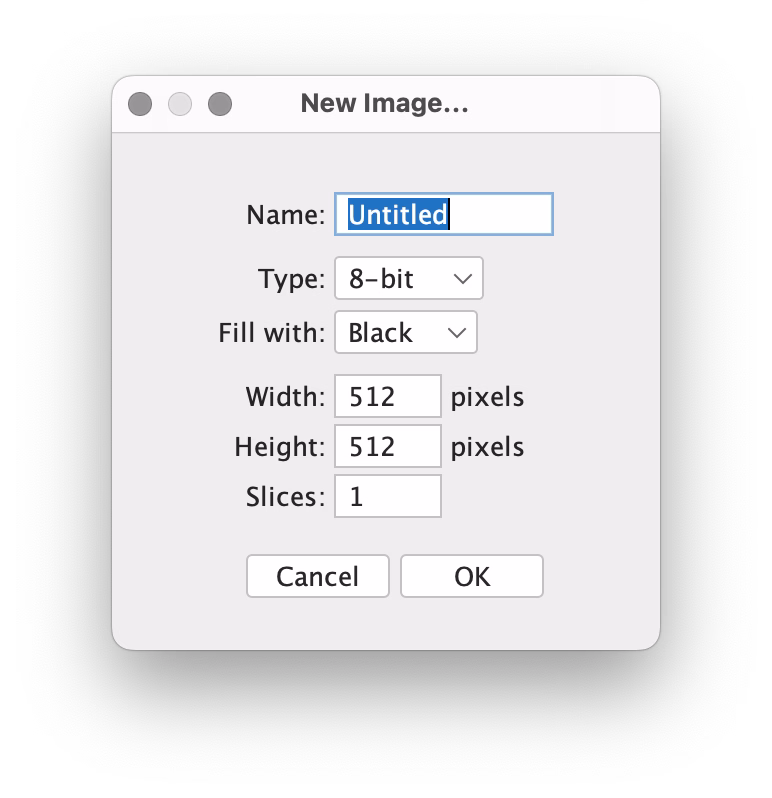Open the Type dropdown showing 8-bit
Image resolution: width=772 pixels, height=798 pixels.
click(408, 279)
